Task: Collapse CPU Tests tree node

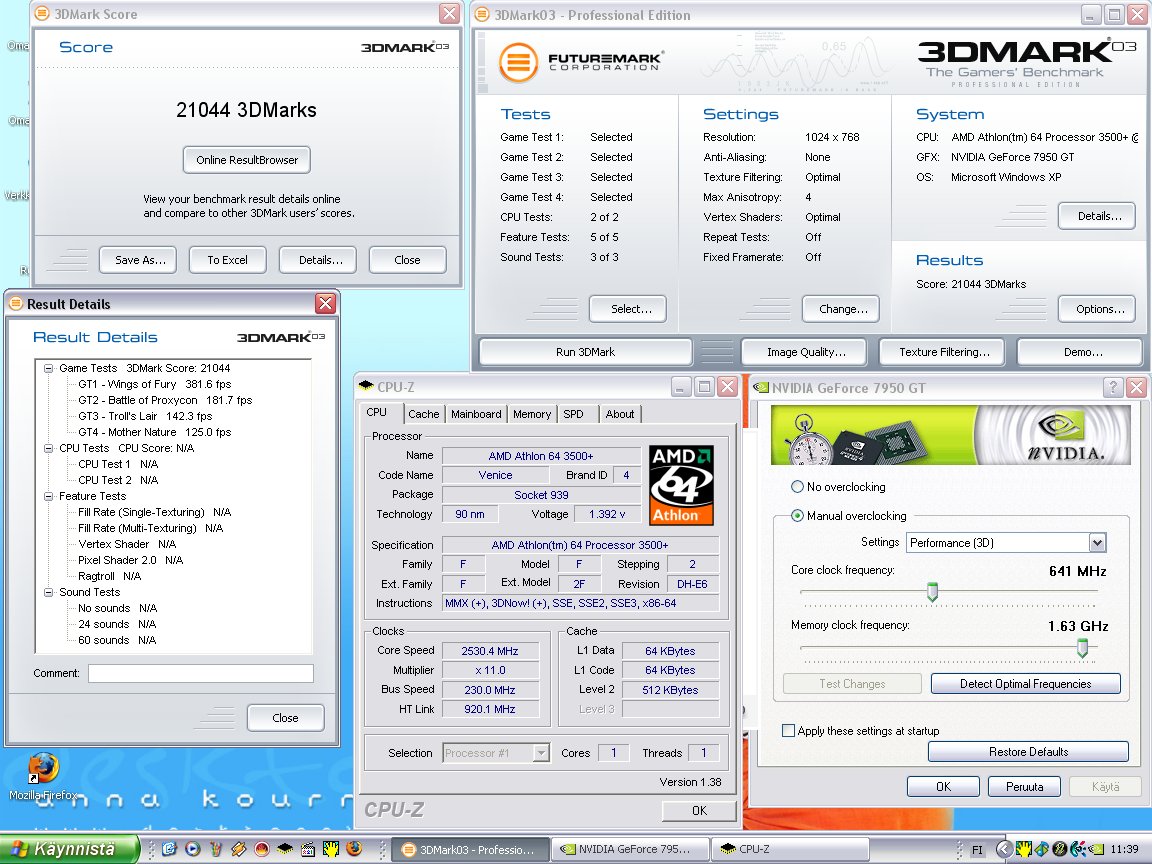Action: tap(48, 448)
